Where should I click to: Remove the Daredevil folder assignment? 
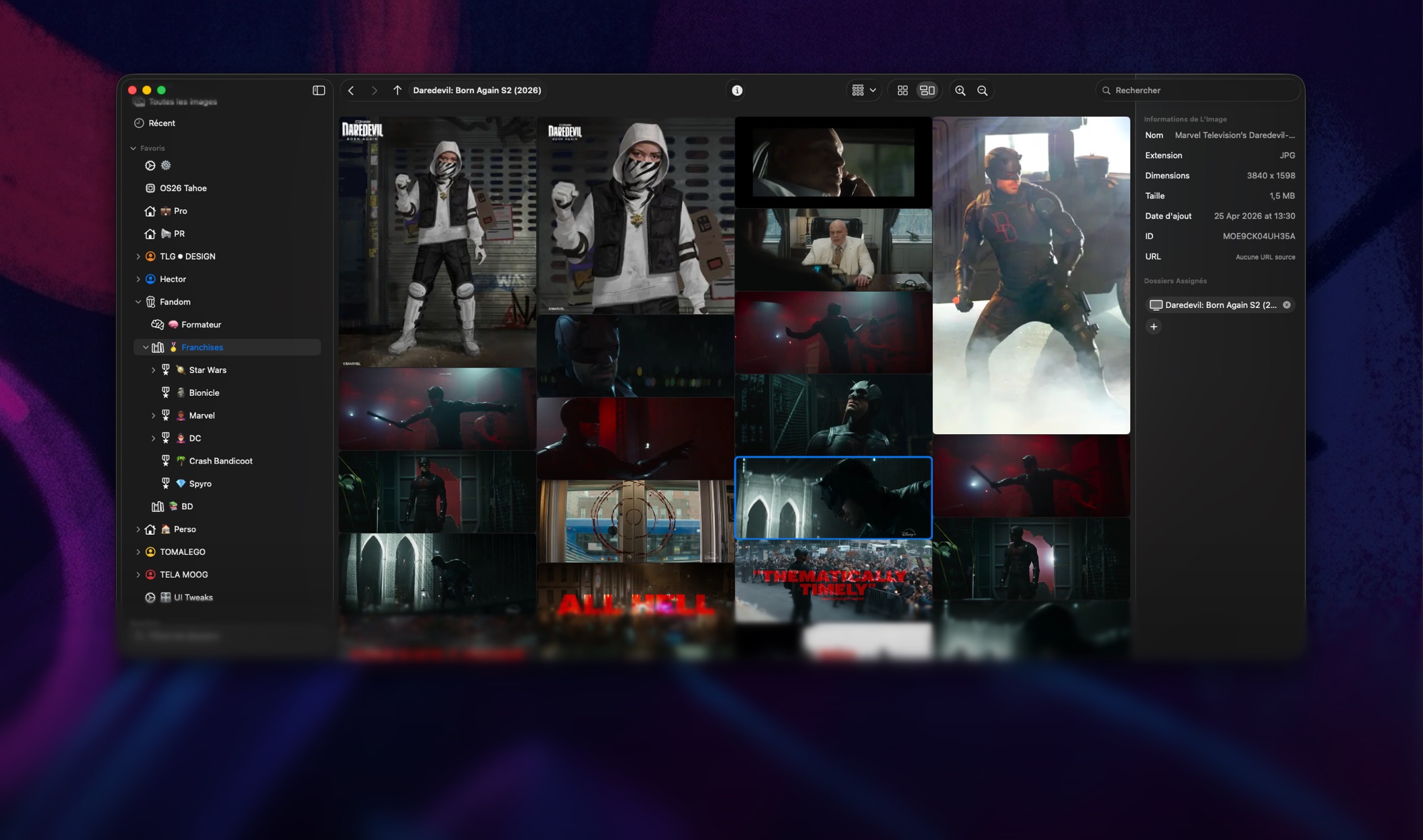(1287, 305)
